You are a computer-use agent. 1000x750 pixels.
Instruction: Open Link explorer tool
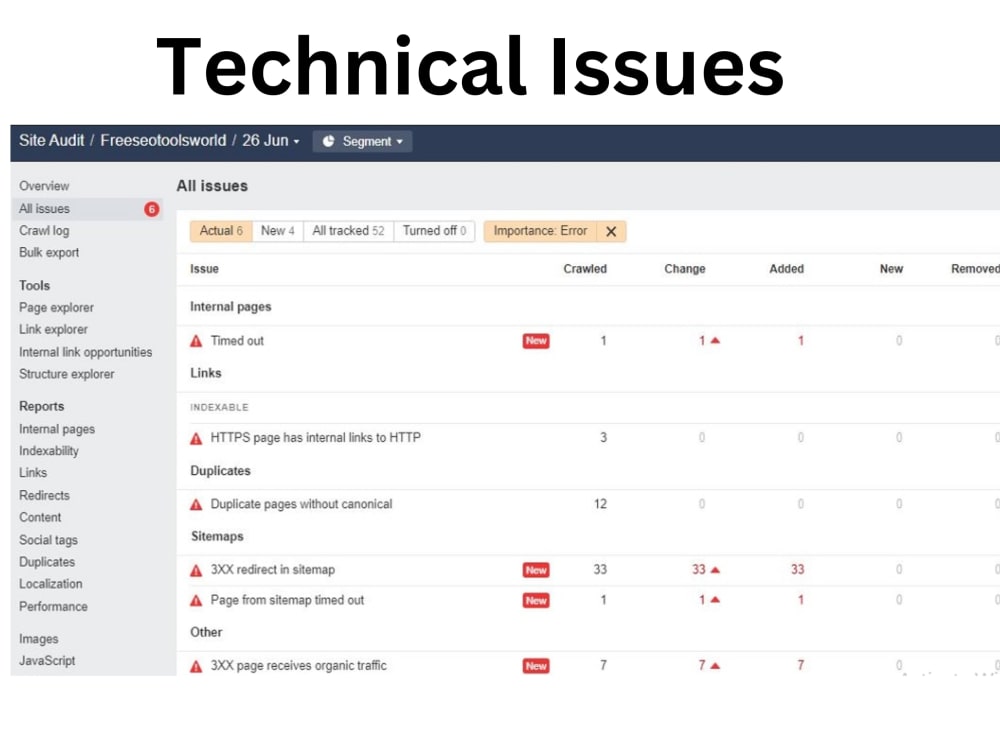click(54, 330)
